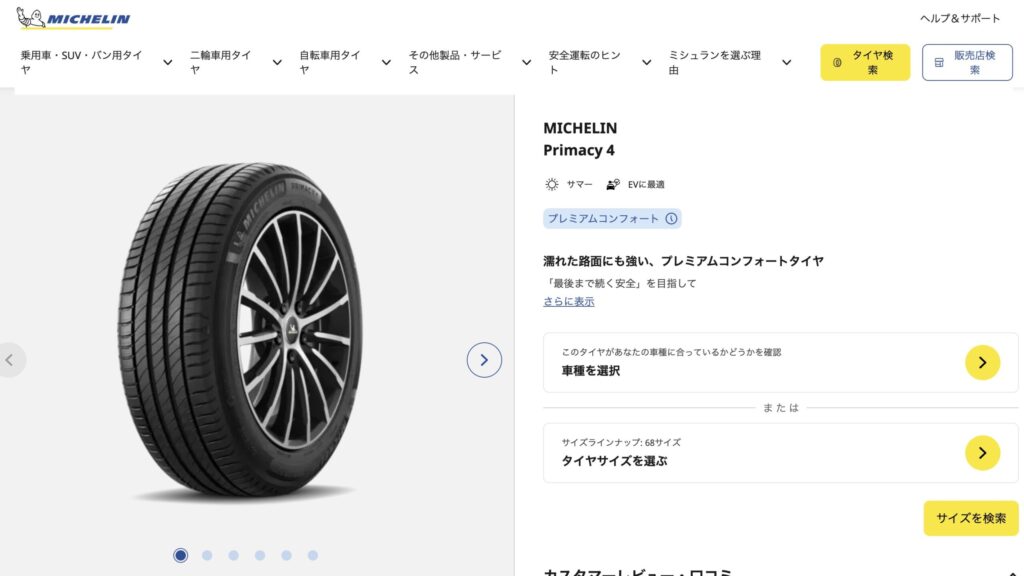Click the さらに表示 link
The image size is (1024, 576).
568,301
